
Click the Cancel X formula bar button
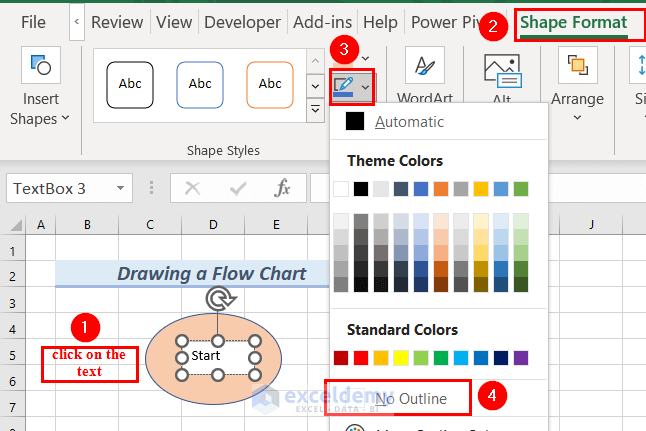click(x=192, y=188)
